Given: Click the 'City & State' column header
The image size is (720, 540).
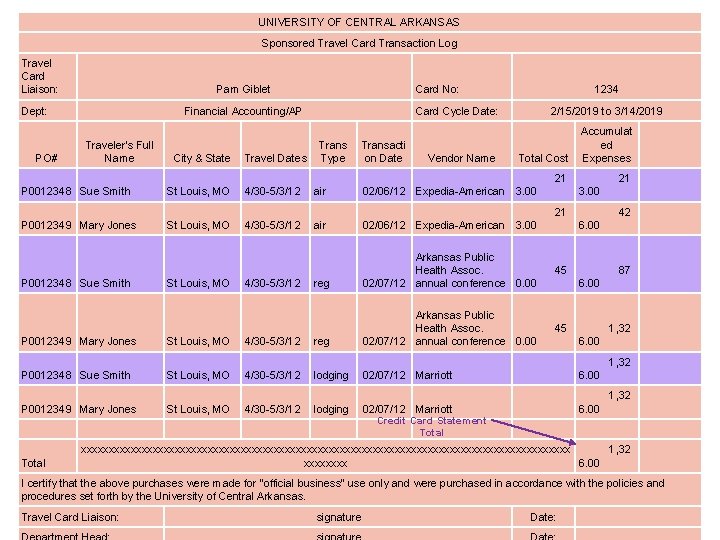Looking at the screenshot, I should tap(202, 145).
